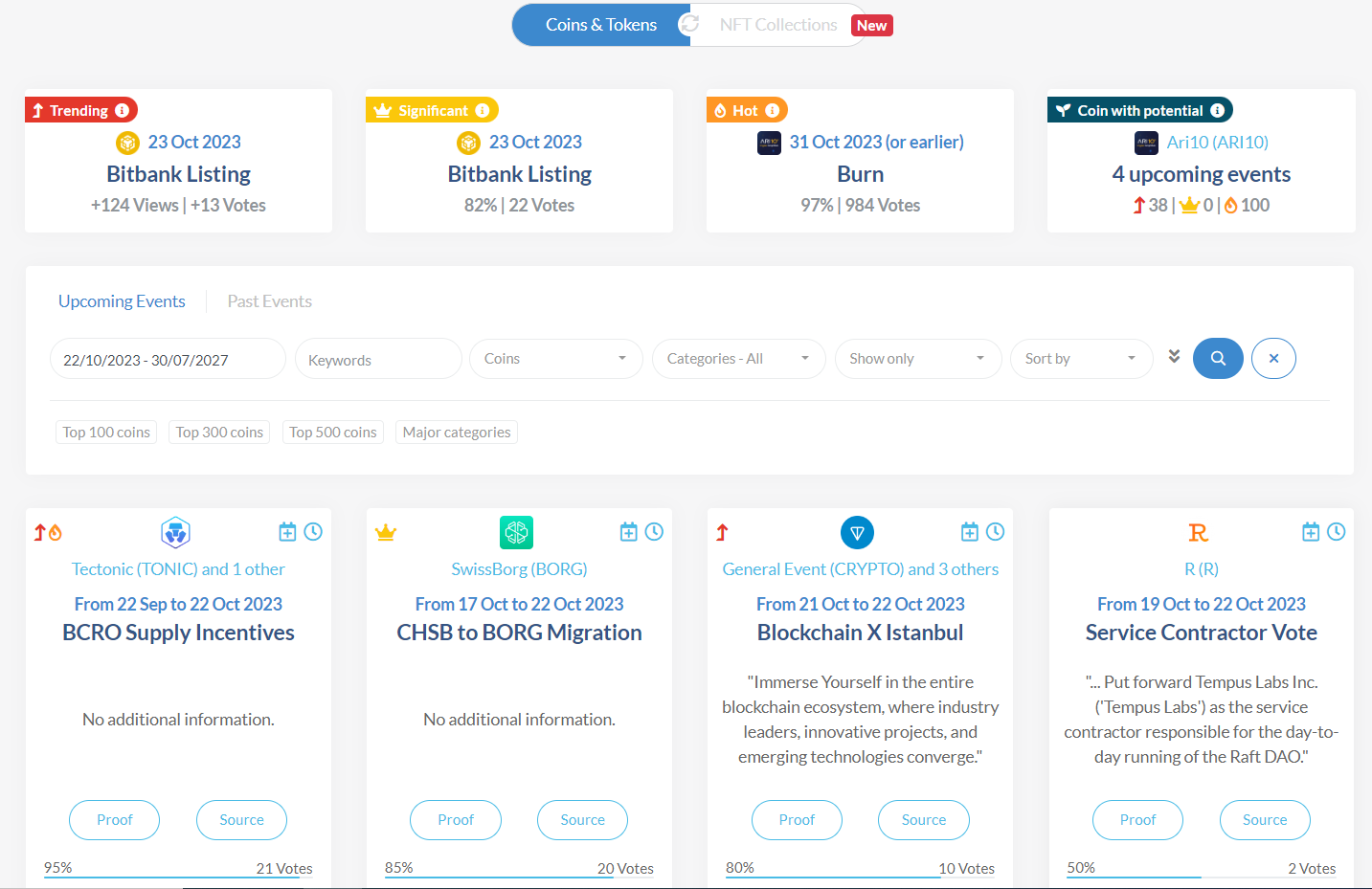Open the Sort by dropdown
The width and height of the screenshot is (1372, 889).
point(1081,359)
